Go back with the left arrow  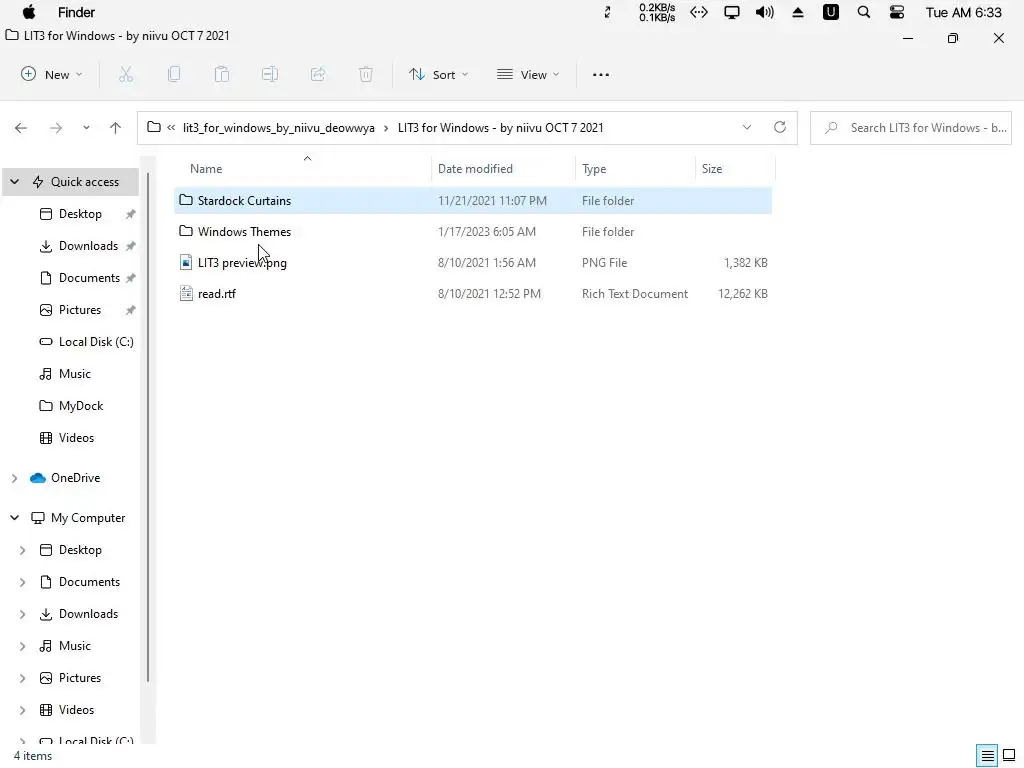tap(21, 128)
